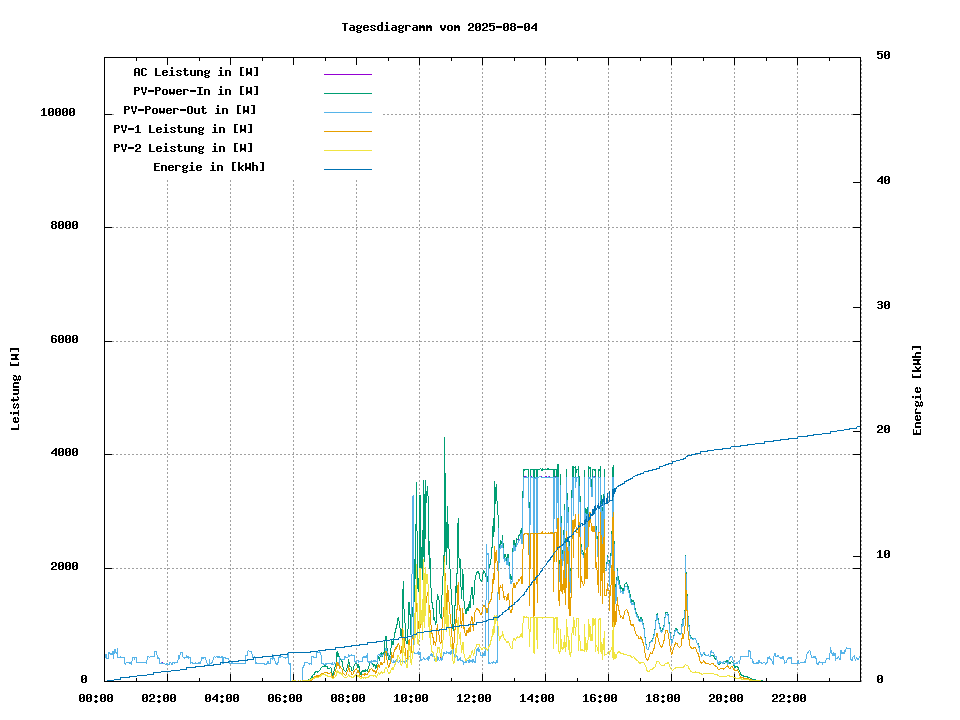
Task: Select the PV-Power-In legend label
Action: (196, 91)
